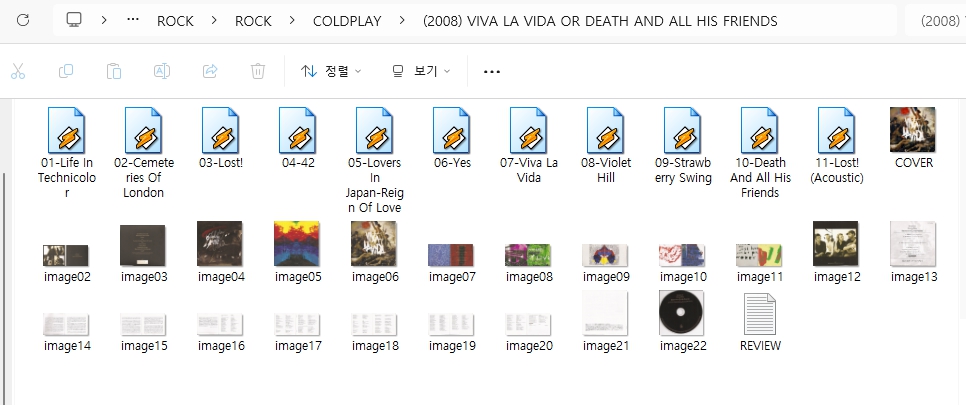
Task: Click the Cut scissors icon
Action: pos(18,71)
